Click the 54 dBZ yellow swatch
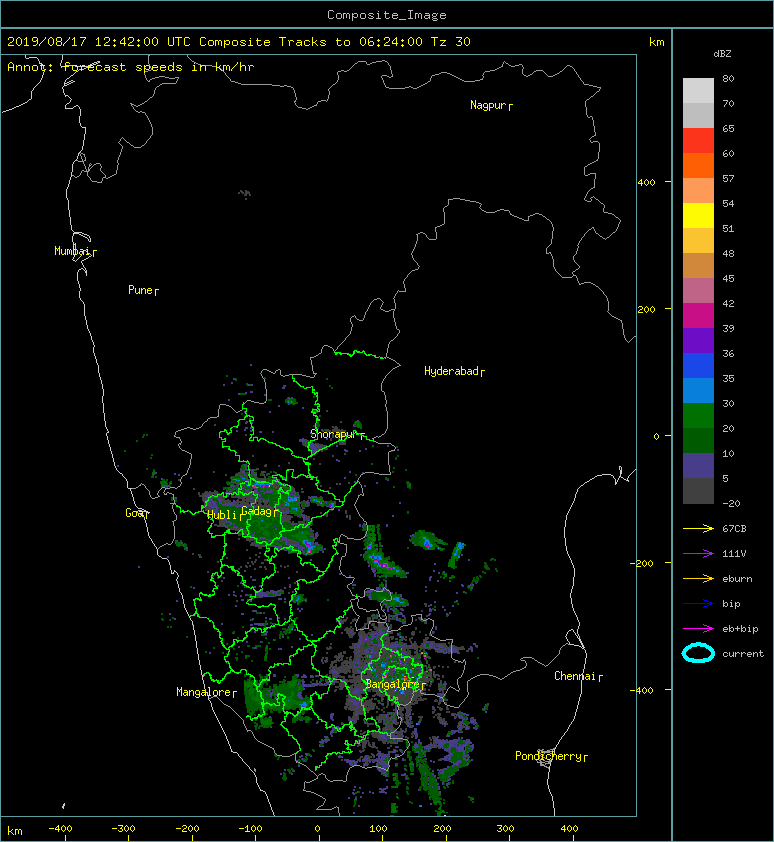This screenshot has height=842, width=774. coord(698,215)
